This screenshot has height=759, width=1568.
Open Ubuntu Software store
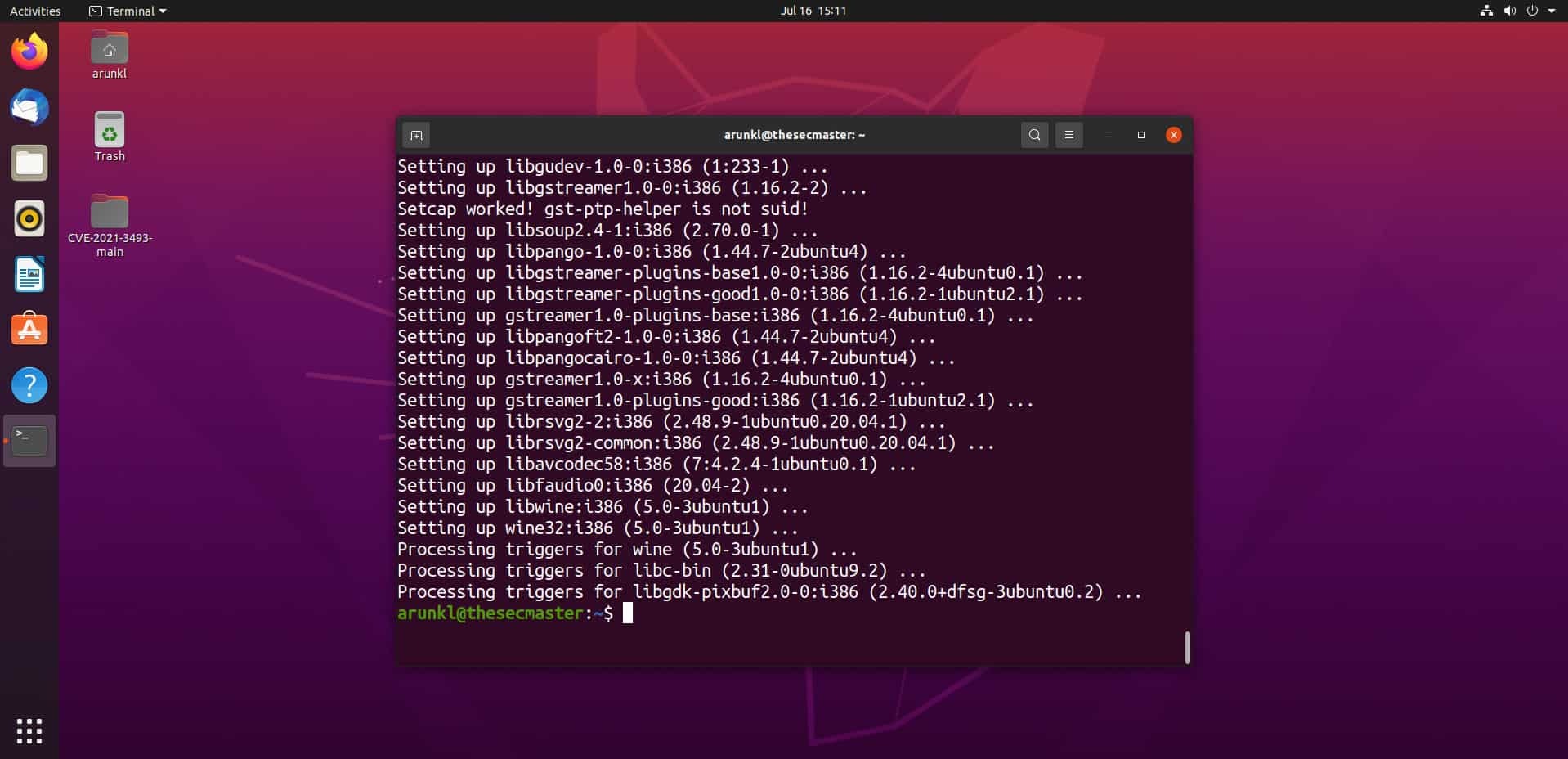pyautogui.click(x=29, y=330)
